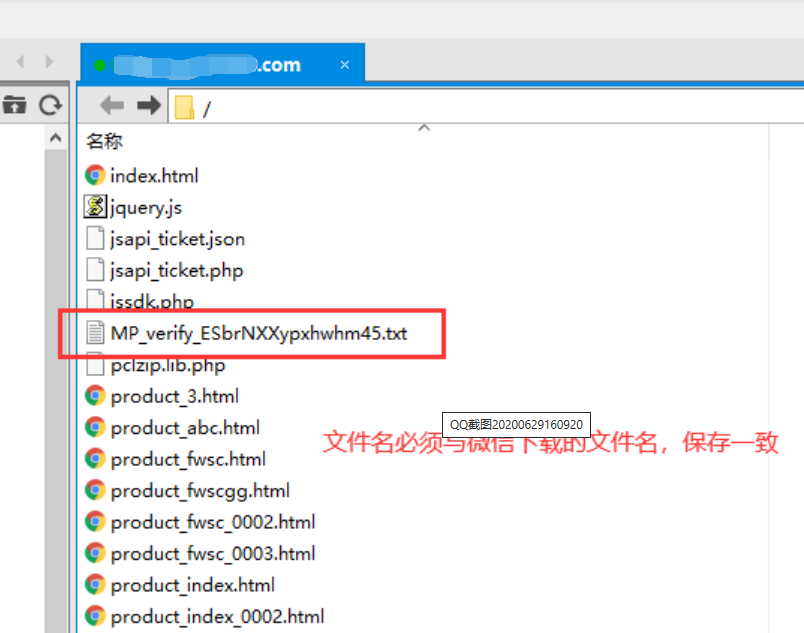Select file jquery.js
The width and height of the screenshot is (804, 633).
click(x=146, y=208)
